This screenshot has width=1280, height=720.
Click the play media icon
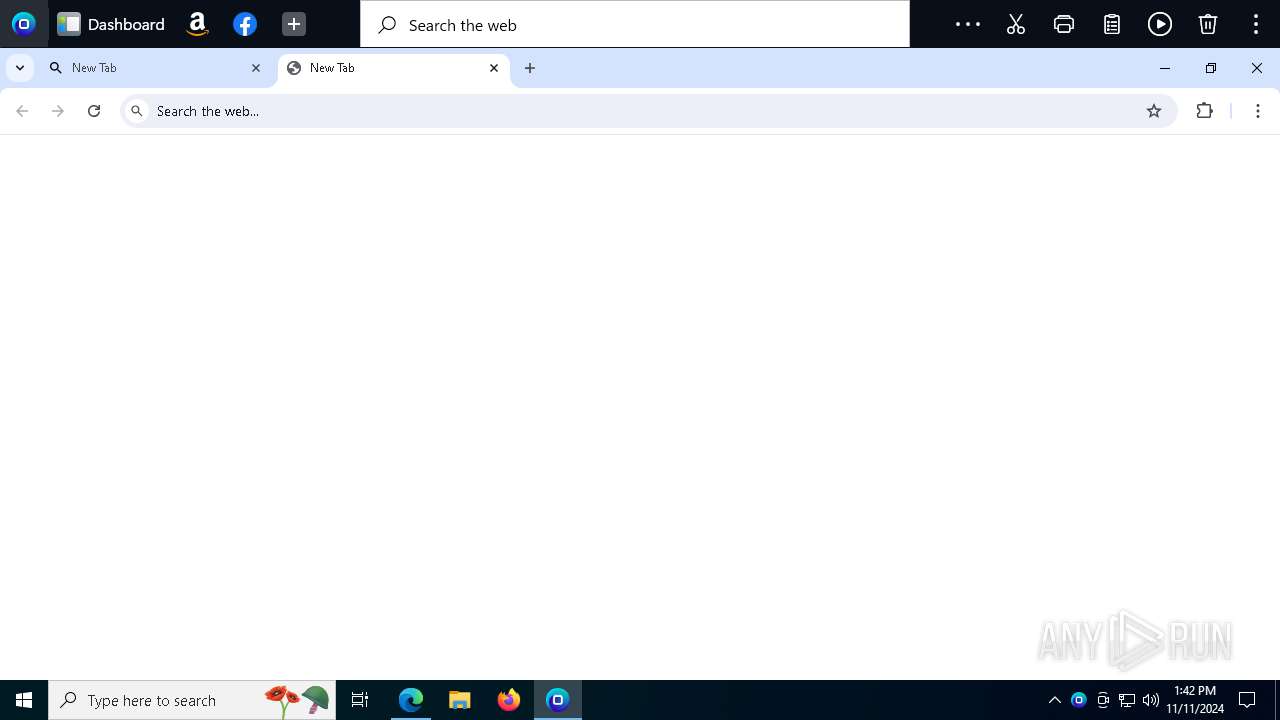[x=1160, y=24]
